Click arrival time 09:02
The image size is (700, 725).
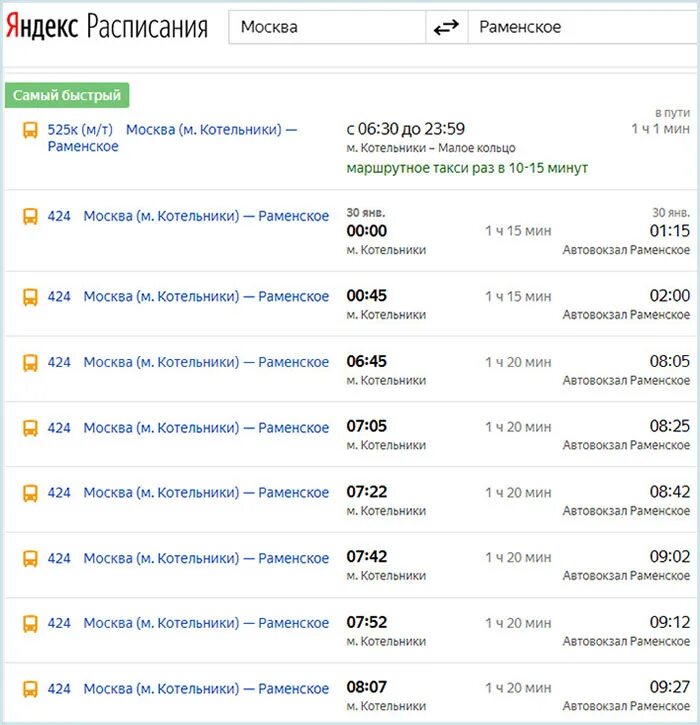(x=669, y=556)
